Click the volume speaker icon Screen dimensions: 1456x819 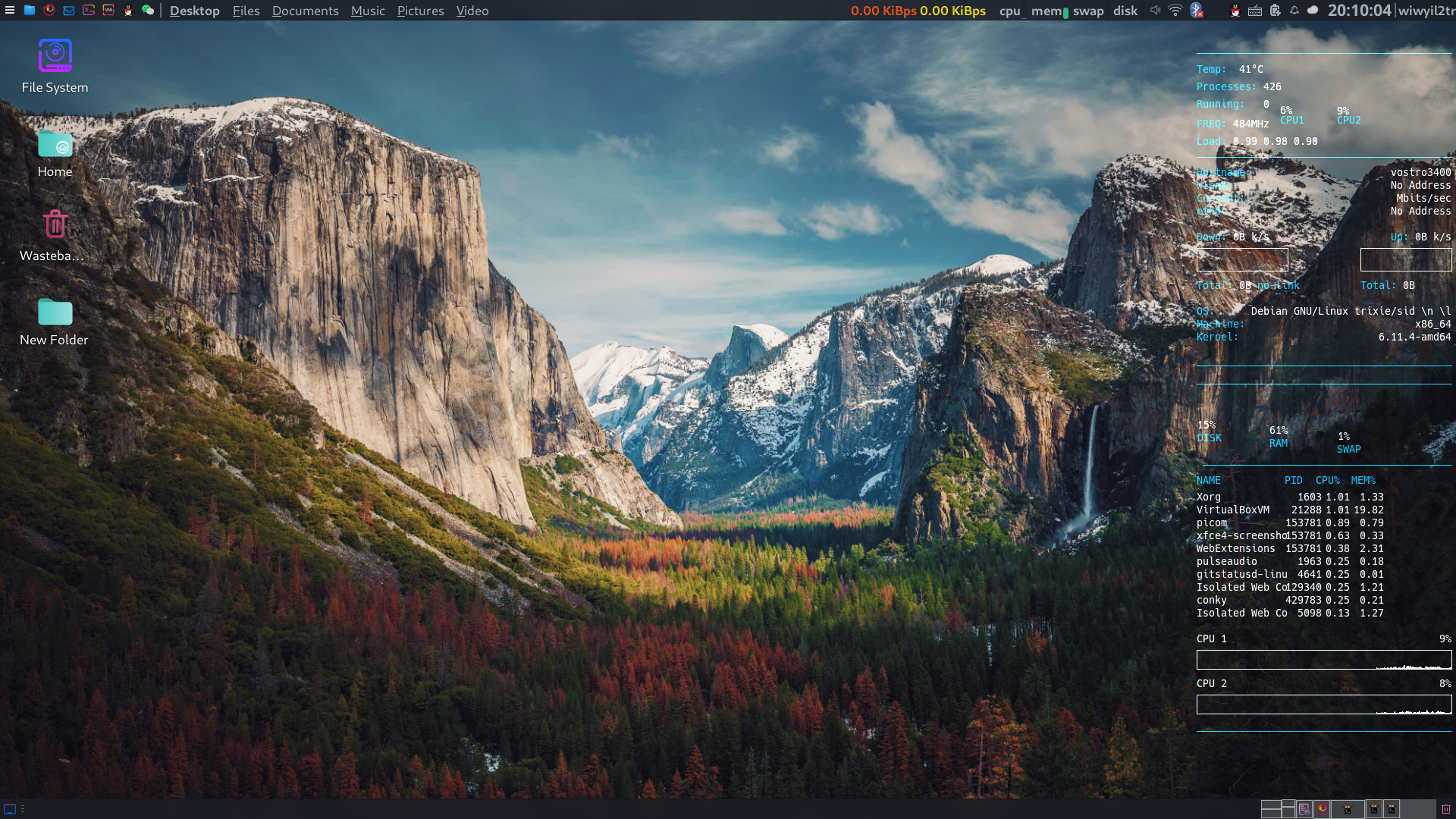tap(1155, 10)
